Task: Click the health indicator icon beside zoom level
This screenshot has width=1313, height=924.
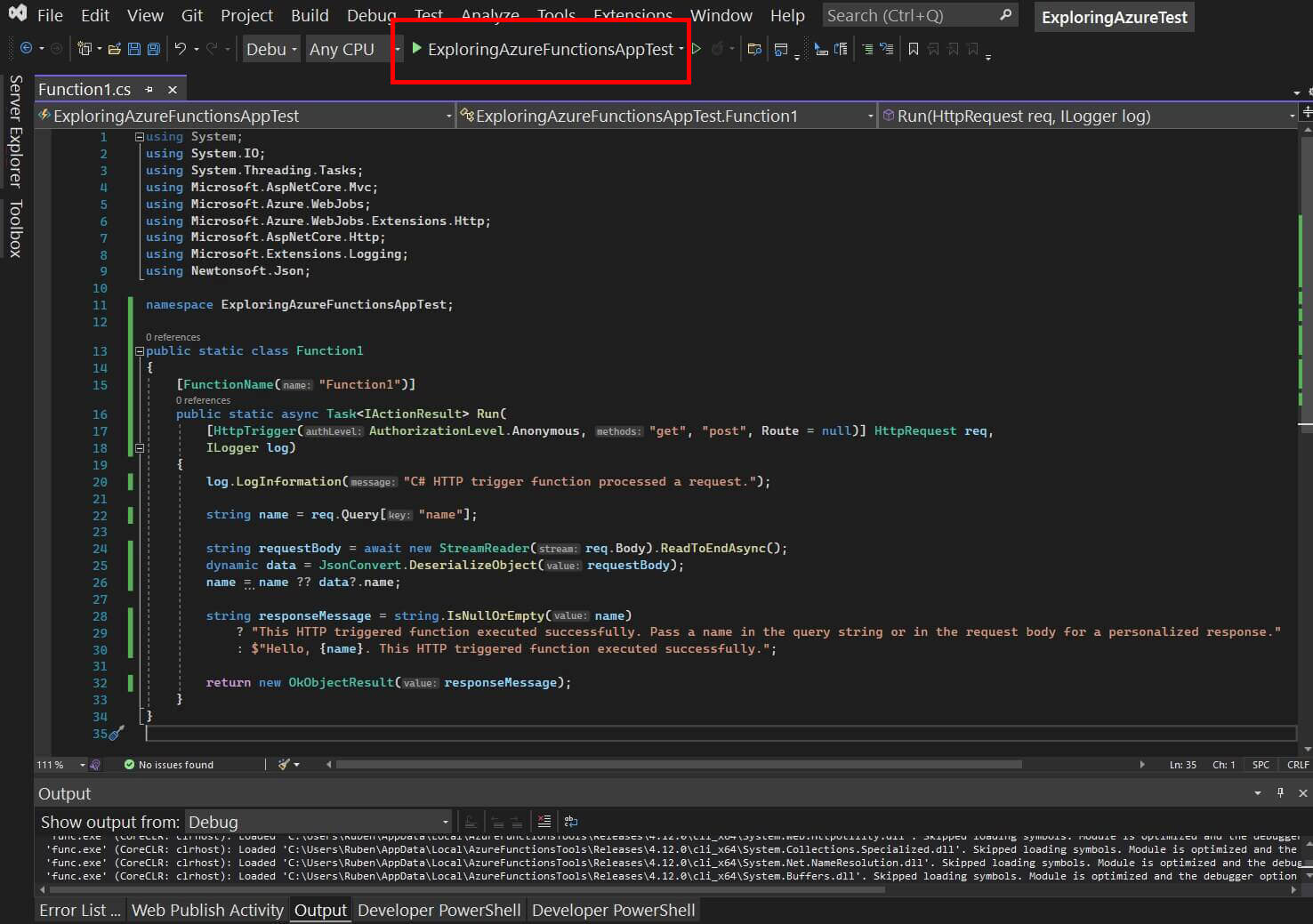Action: (x=95, y=764)
